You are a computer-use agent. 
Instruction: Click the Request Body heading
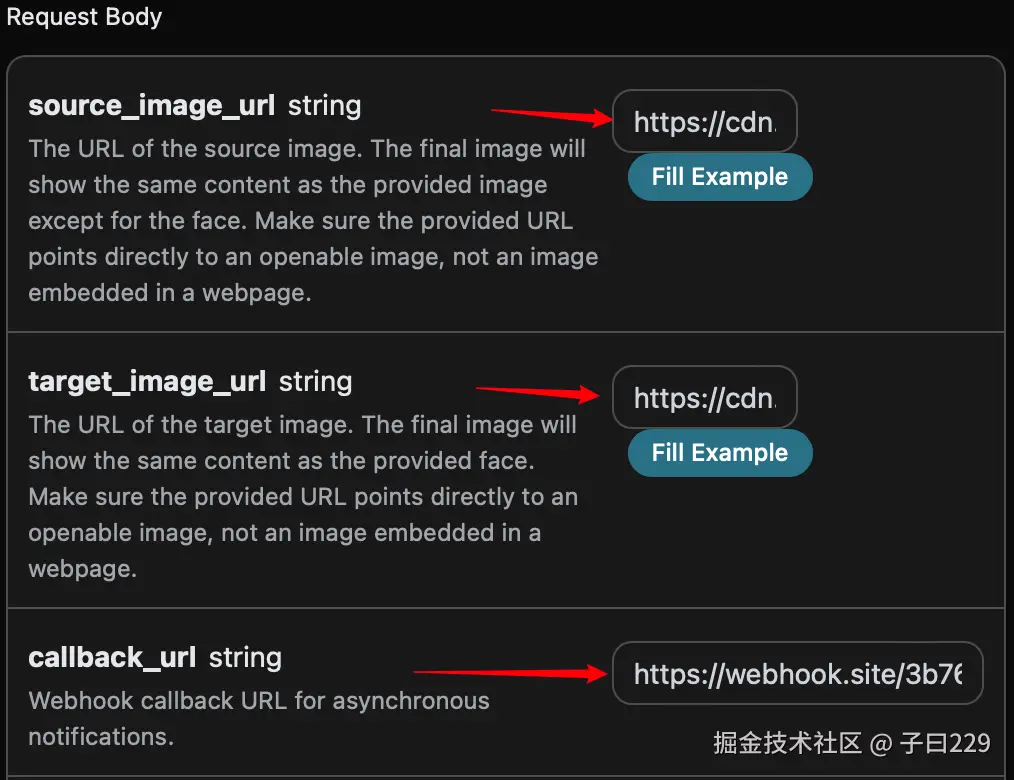[x=84, y=17]
